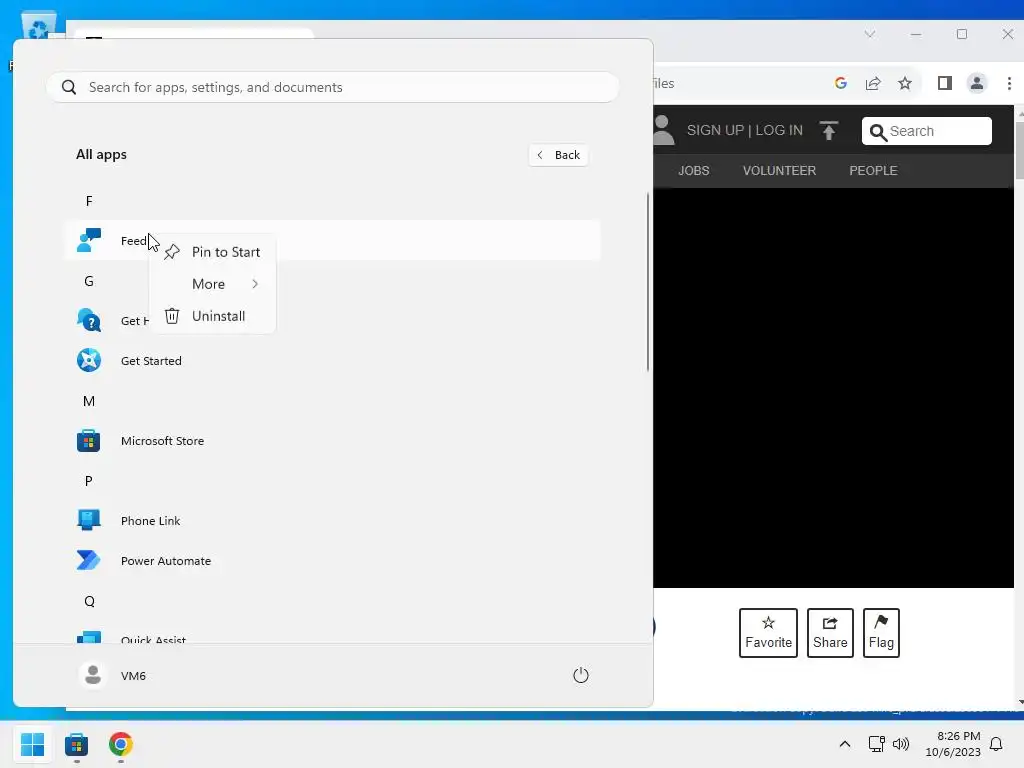The height and width of the screenshot is (768, 1024).
Task: Jump to letter P section header
Action: 89,481
